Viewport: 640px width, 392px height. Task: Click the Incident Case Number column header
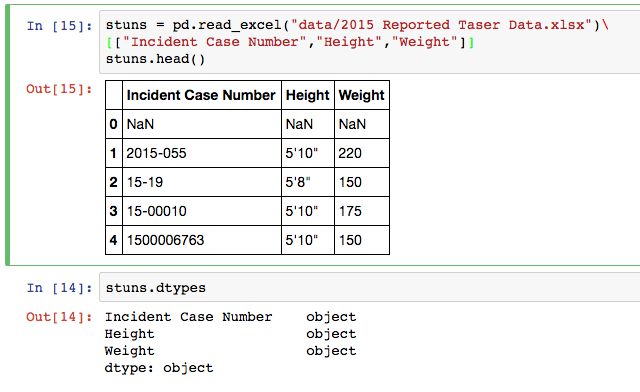[x=202, y=95]
